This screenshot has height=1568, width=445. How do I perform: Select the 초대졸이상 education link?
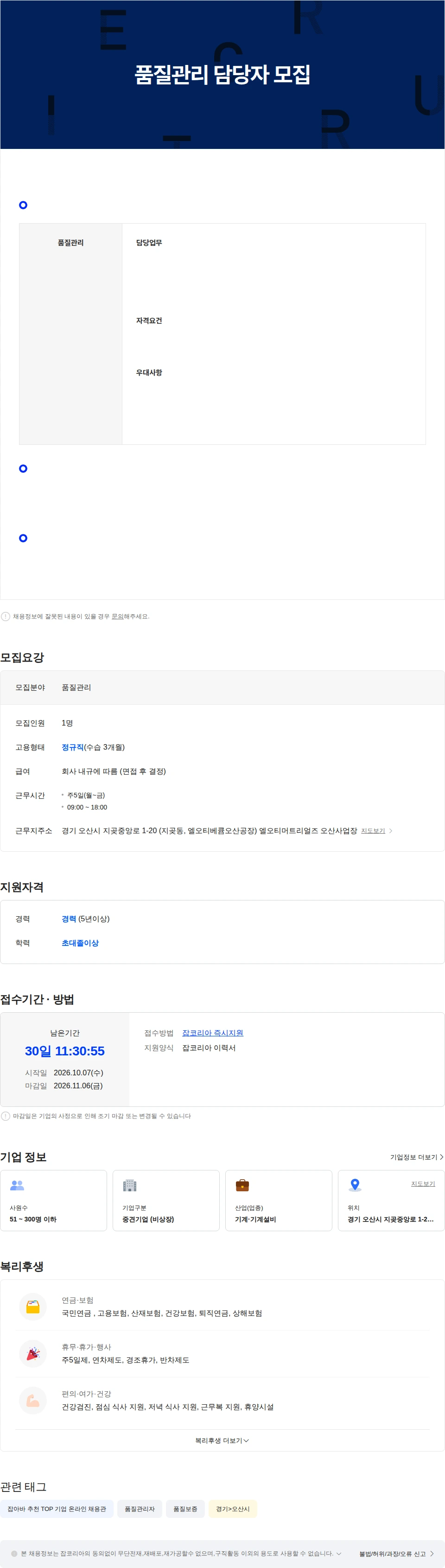pos(80,943)
